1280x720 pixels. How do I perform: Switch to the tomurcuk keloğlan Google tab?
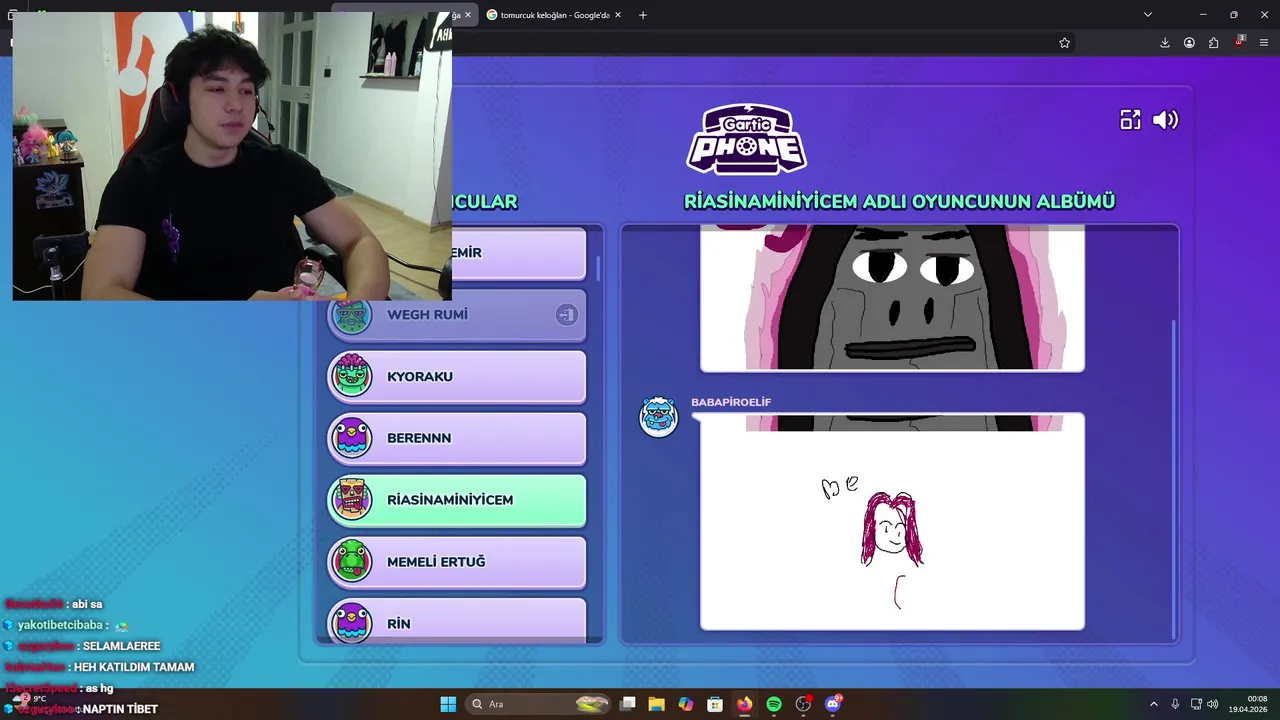(x=553, y=15)
